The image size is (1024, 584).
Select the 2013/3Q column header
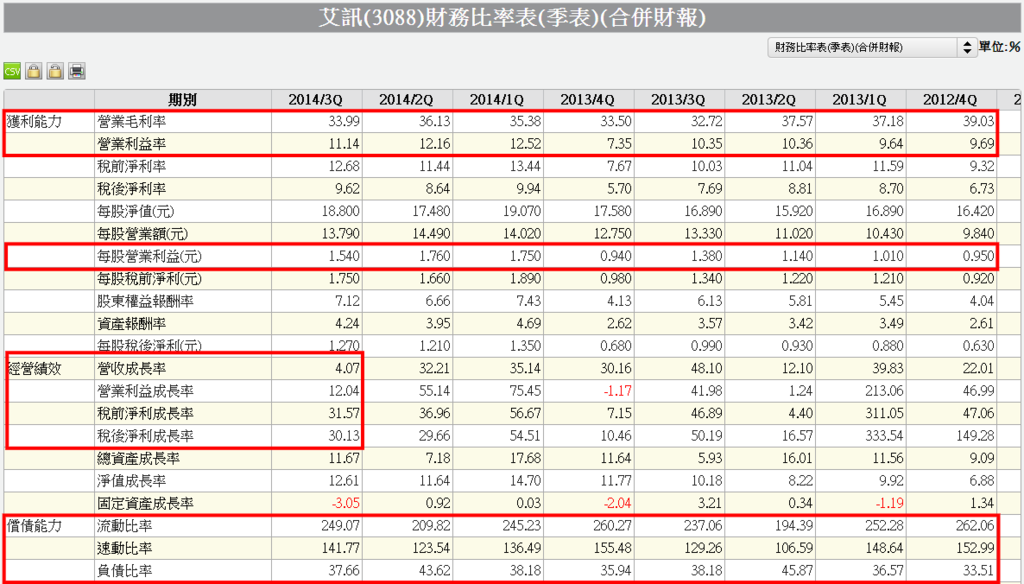[678, 100]
